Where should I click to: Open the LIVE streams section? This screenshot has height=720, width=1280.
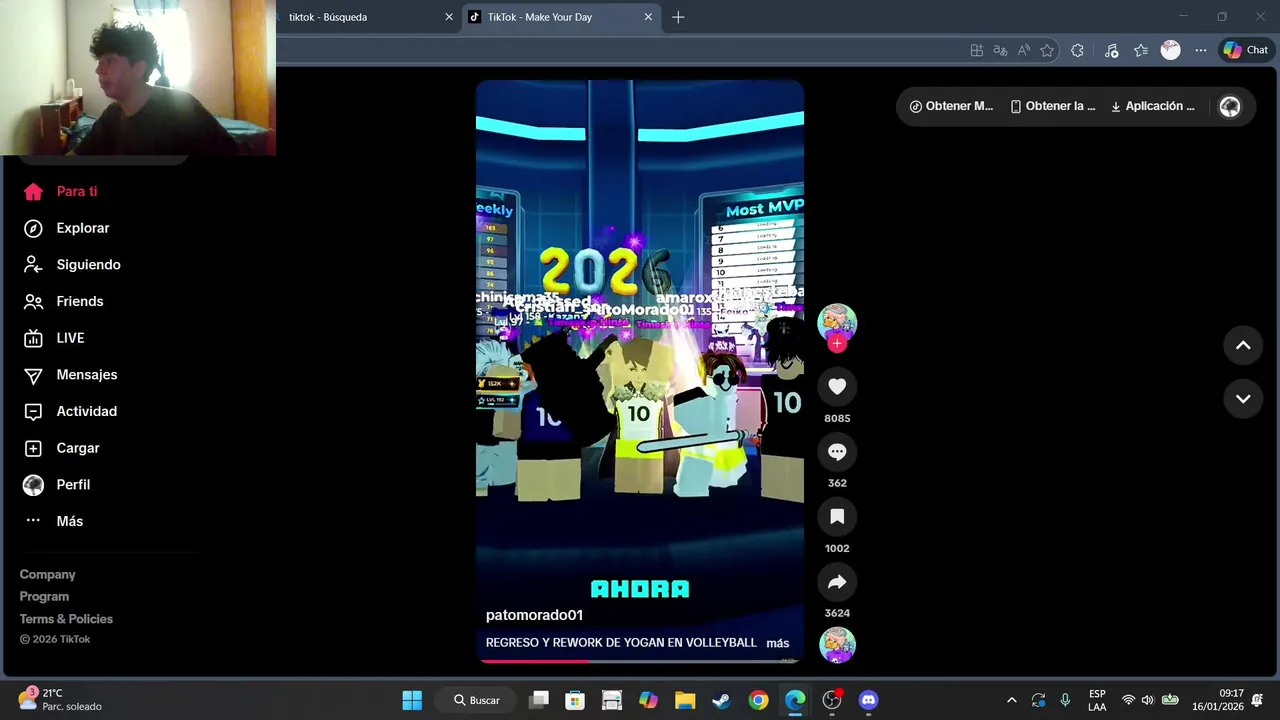point(55,338)
